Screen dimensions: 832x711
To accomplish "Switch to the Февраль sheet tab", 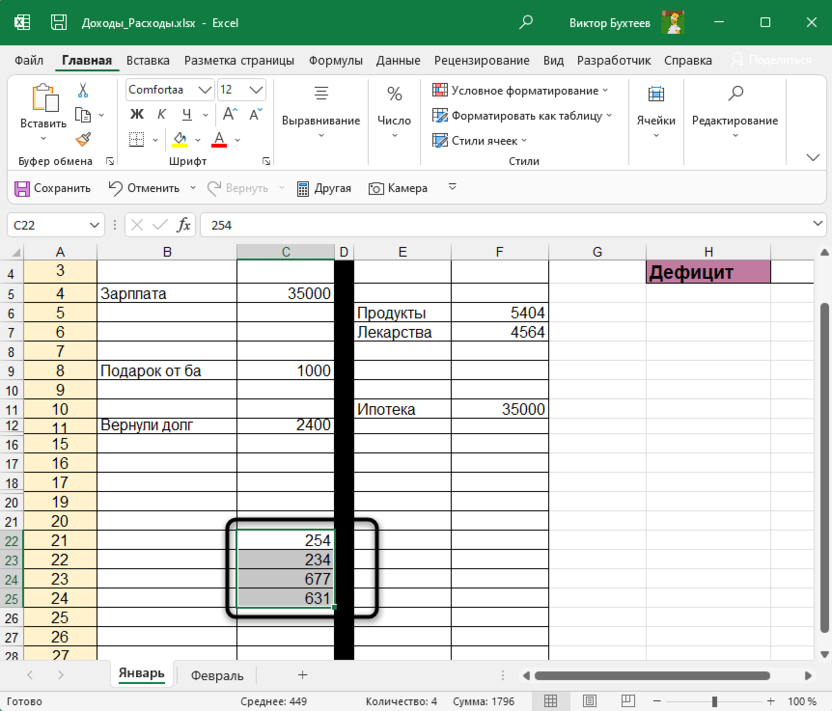I will click(x=217, y=675).
